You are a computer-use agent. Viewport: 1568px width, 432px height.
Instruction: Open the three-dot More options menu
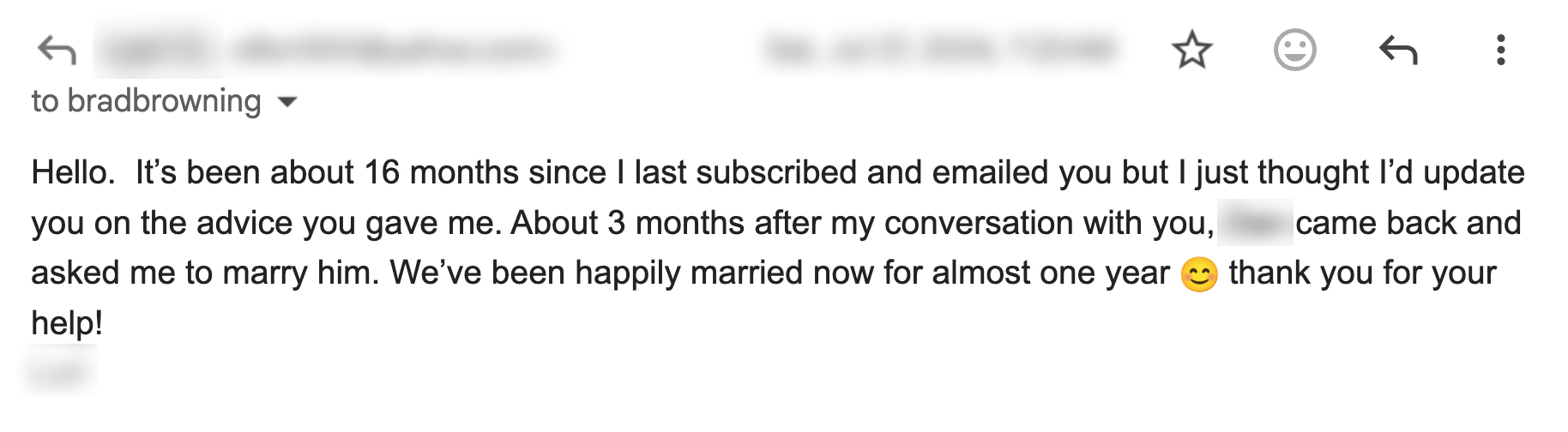1500,50
